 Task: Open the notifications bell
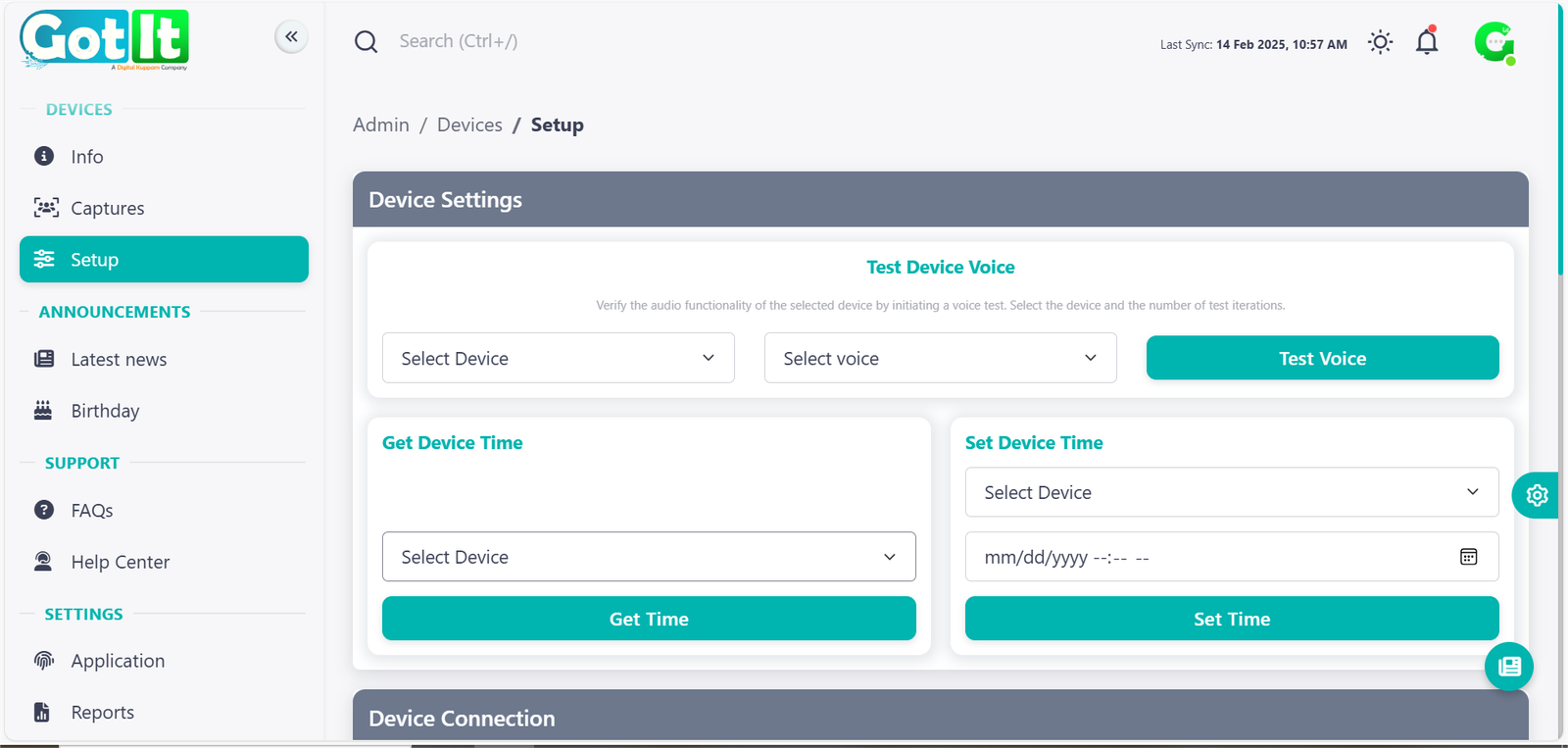pyautogui.click(x=1427, y=42)
